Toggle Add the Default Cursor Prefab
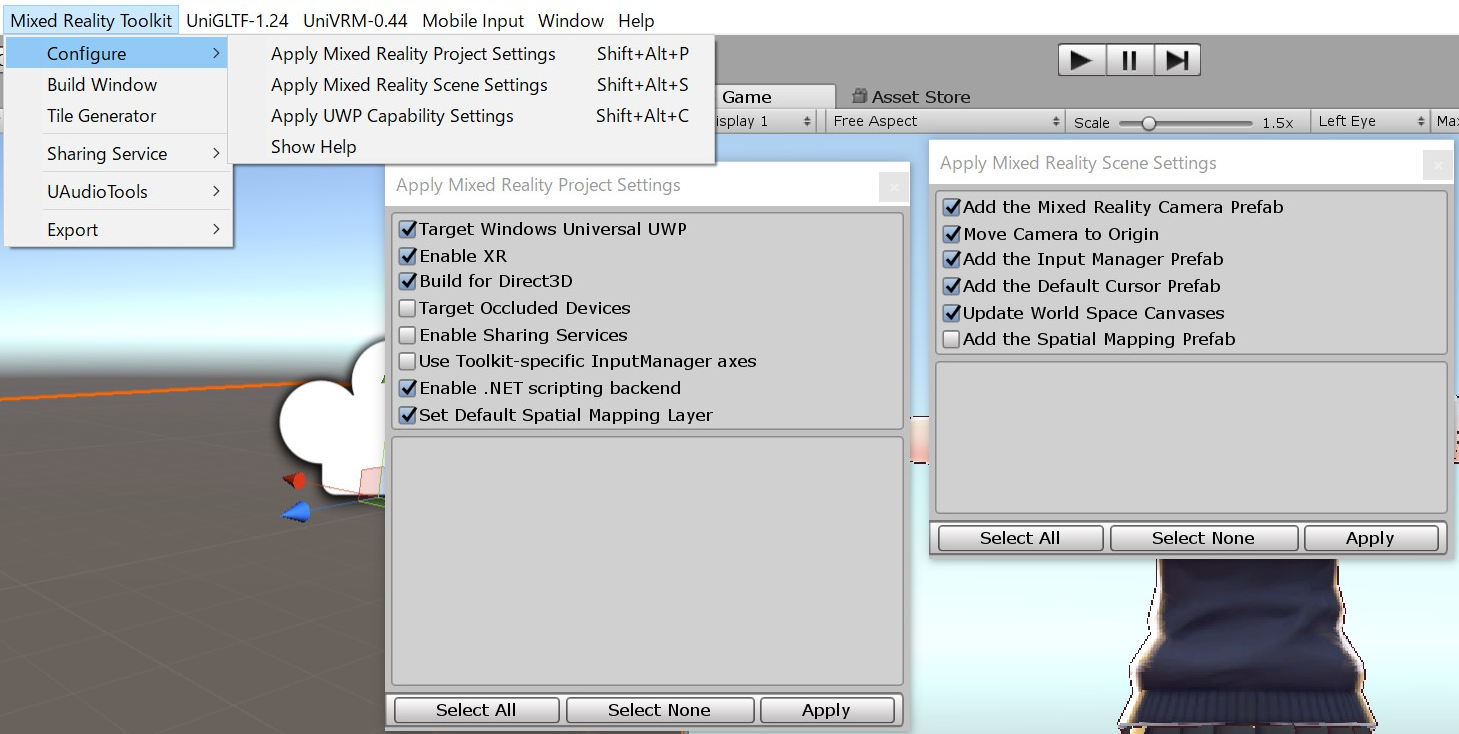Viewport: 1459px width, 734px height. tap(951, 286)
